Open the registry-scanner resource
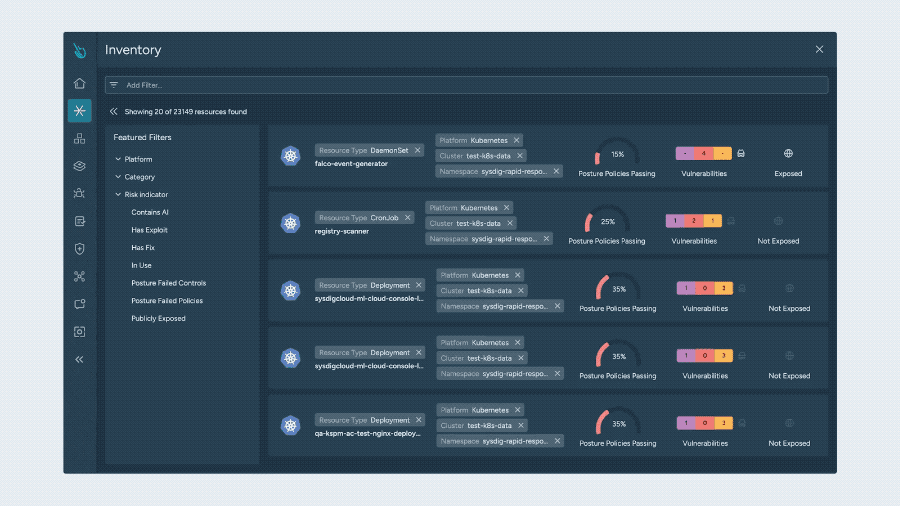 342,231
